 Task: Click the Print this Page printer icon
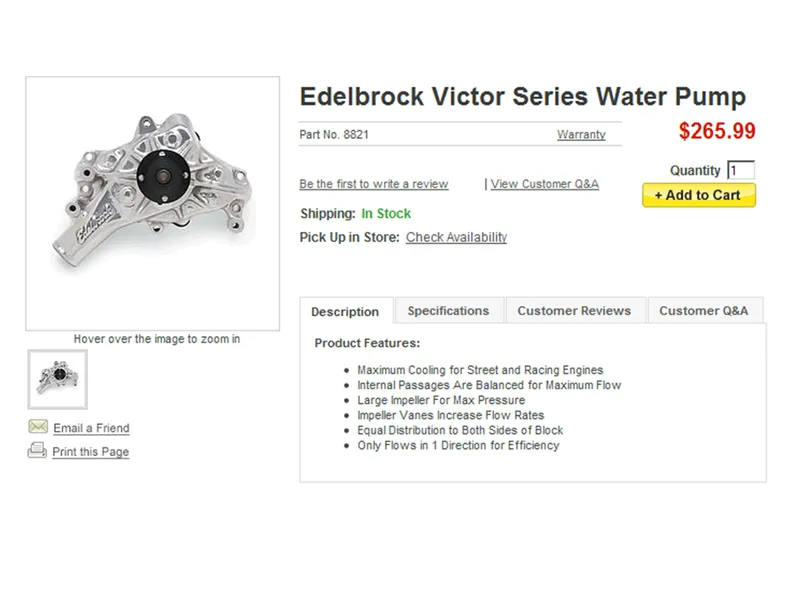click(36, 451)
